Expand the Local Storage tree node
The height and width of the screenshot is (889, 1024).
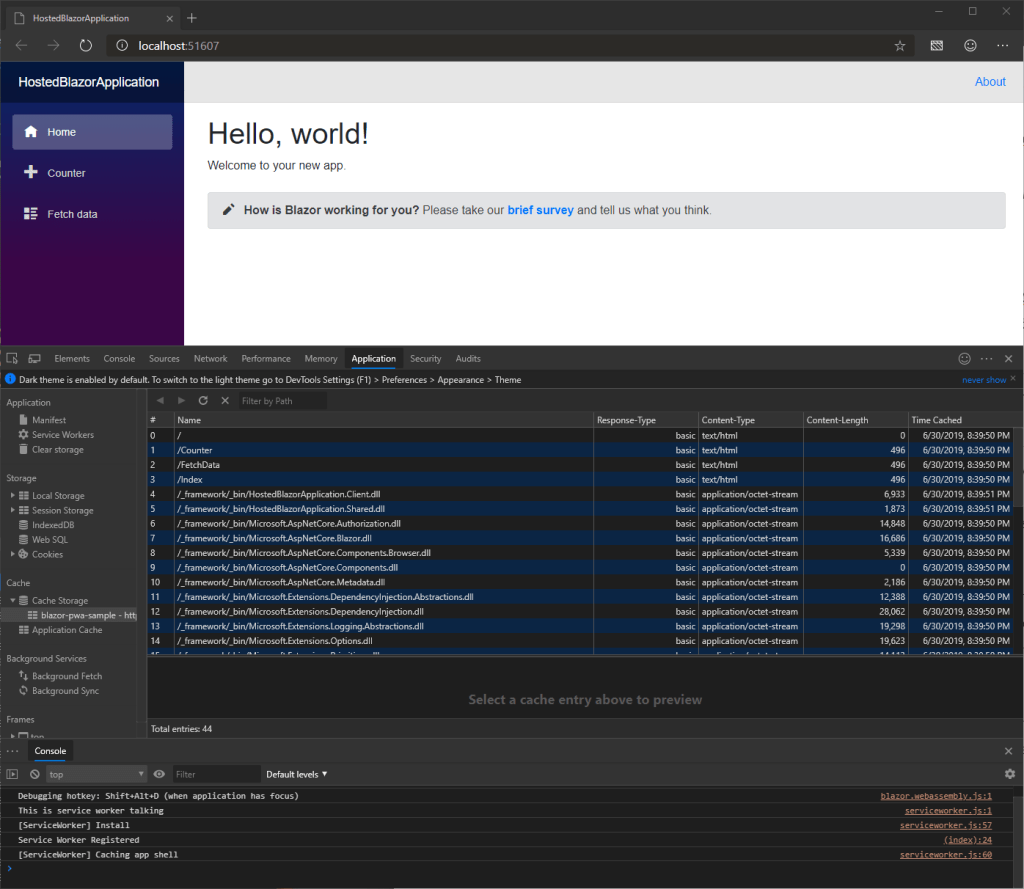(12, 496)
